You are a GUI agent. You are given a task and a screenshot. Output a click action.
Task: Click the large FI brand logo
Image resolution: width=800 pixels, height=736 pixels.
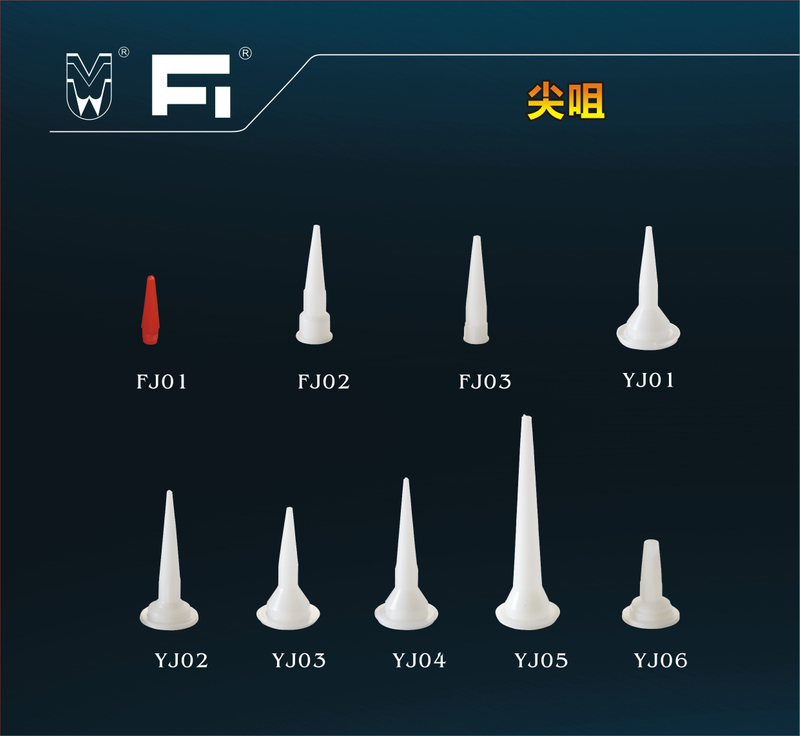191,86
